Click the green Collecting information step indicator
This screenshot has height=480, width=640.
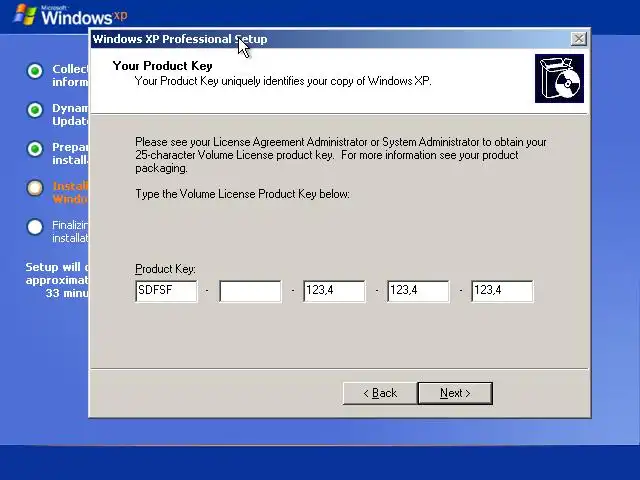click(x=35, y=71)
